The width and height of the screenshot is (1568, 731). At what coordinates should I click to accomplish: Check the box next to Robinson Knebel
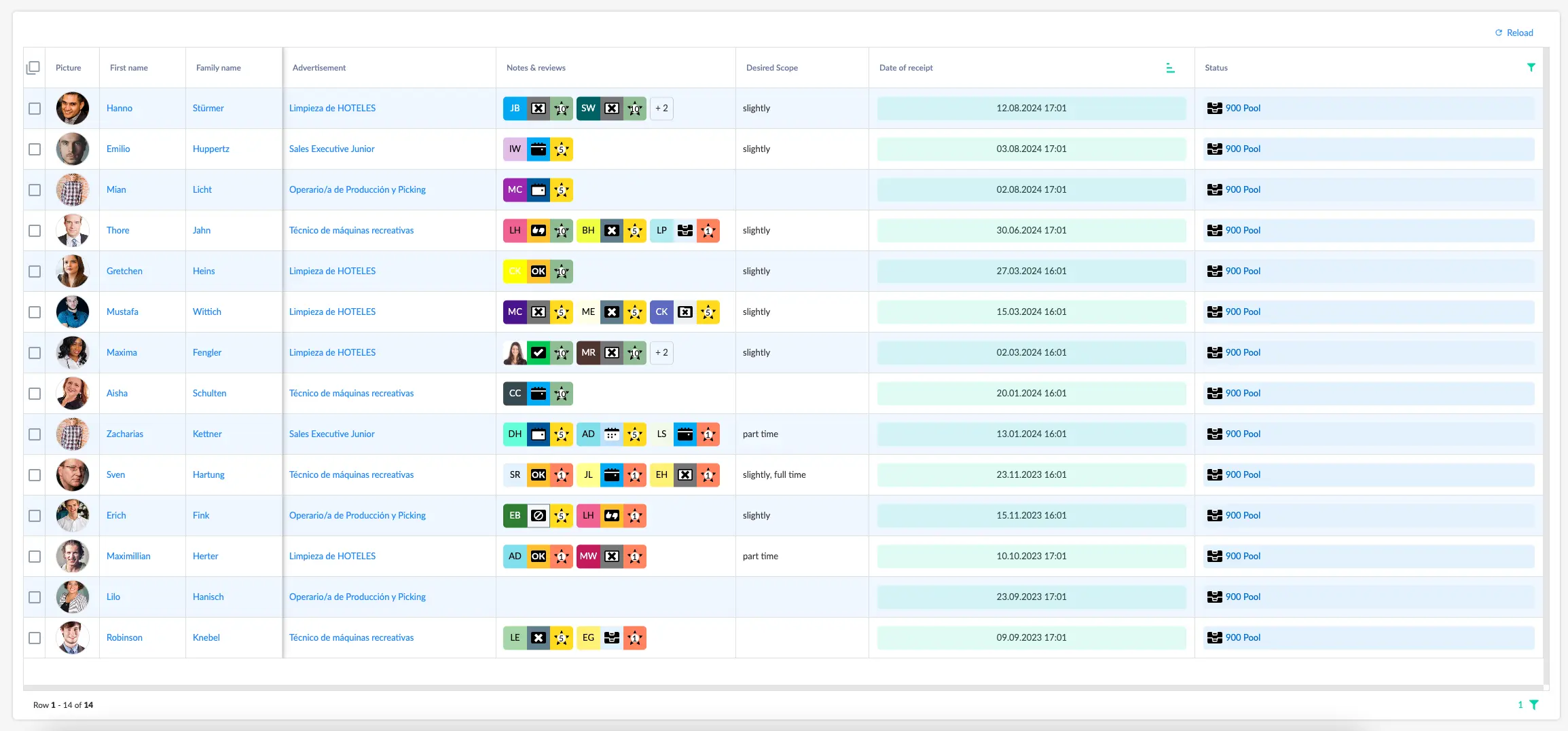[x=35, y=638]
